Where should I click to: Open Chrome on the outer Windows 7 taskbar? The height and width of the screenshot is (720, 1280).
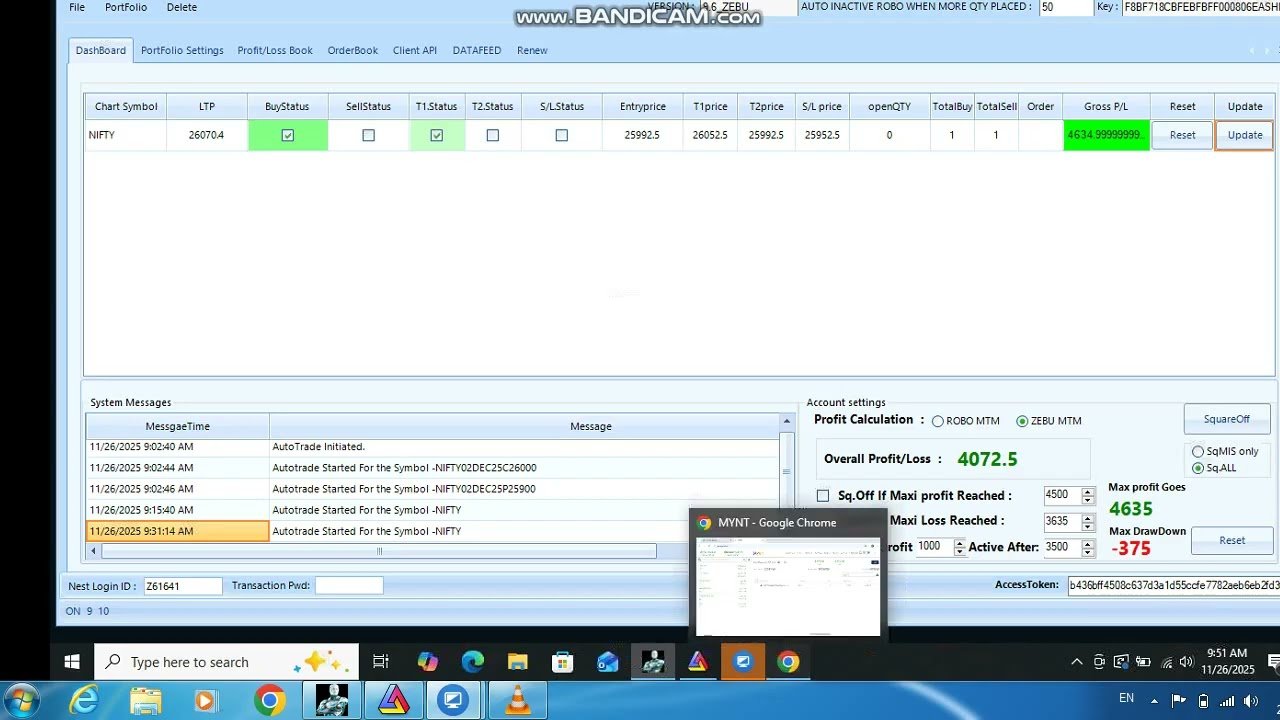pos(269,701)
